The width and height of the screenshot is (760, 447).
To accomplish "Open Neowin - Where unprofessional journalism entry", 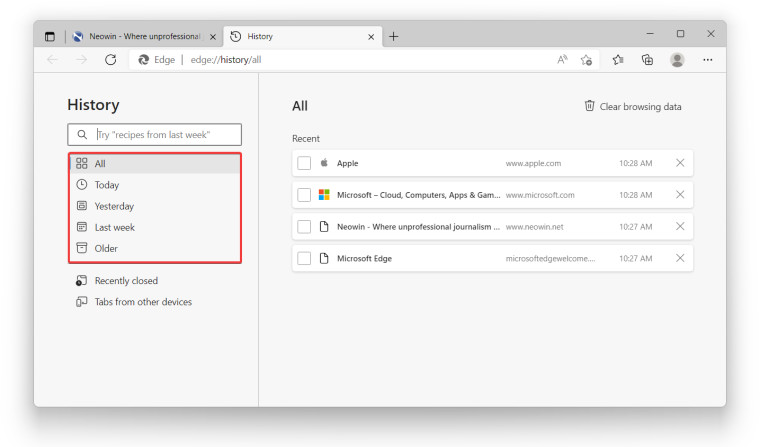I will coord(492,226).
